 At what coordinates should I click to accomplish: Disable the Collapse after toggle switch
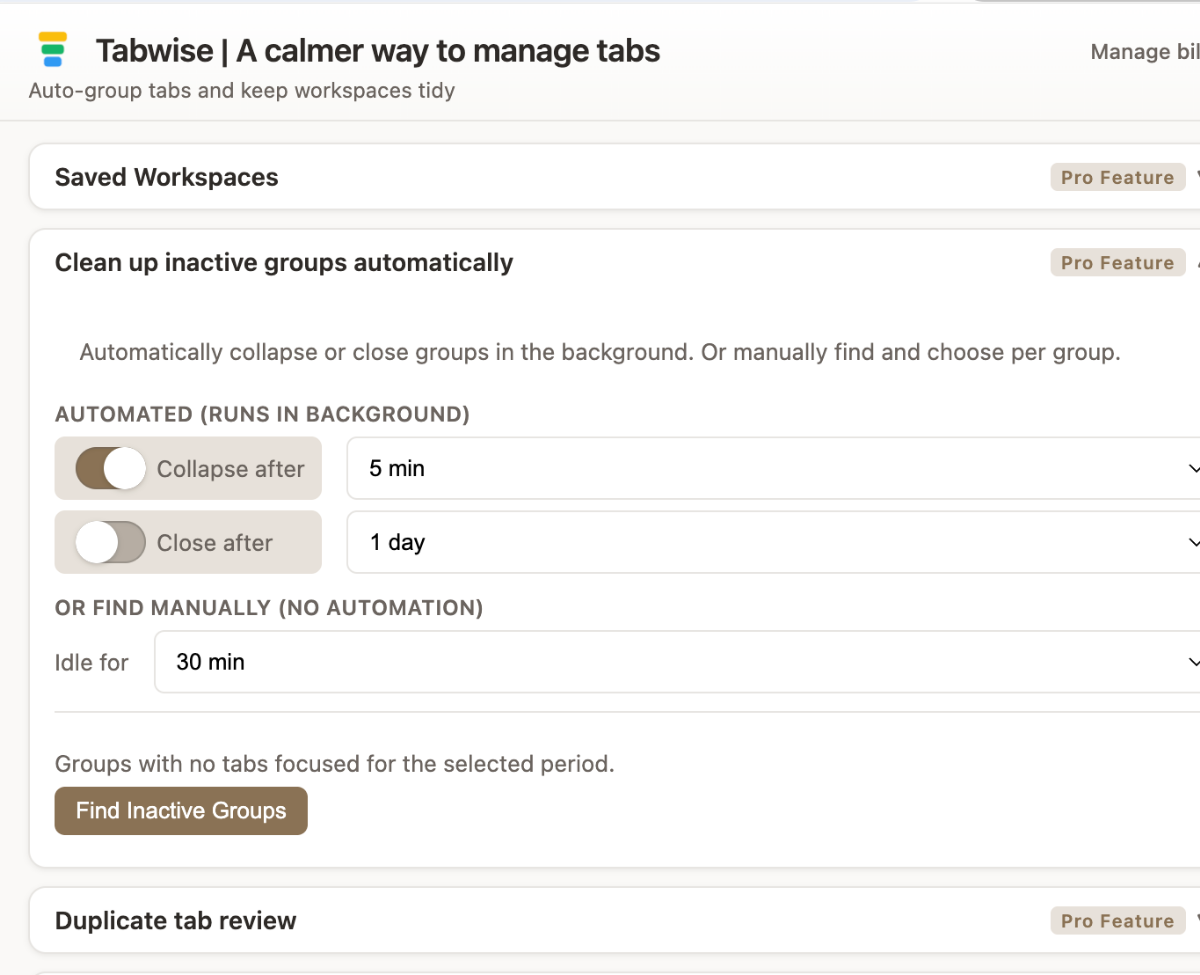click(x=111, y=468)
